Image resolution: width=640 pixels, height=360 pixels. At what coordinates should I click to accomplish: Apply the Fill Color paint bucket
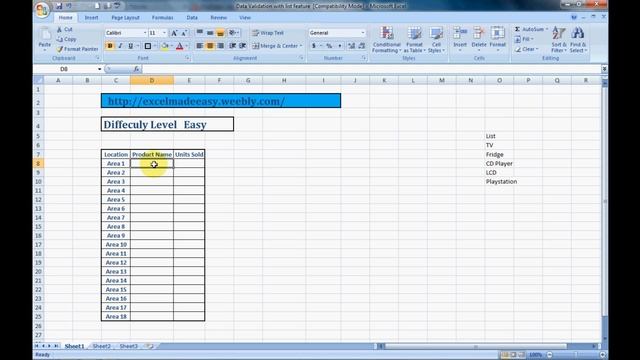[x=164, y=46]
